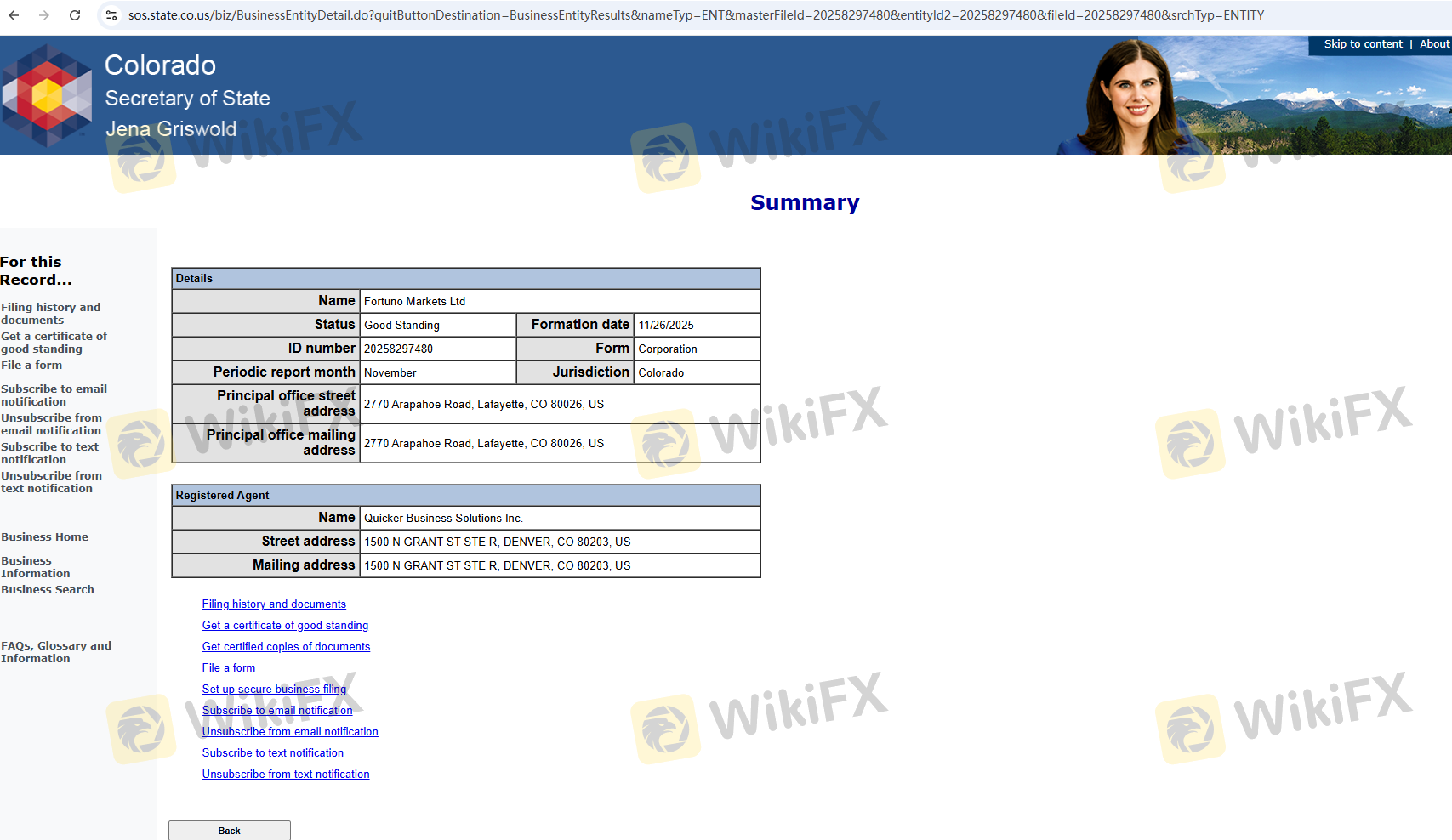Click Unsubscribe from email notification link below table
This screenshot has width=1452, height=840.
coord(290,732)
